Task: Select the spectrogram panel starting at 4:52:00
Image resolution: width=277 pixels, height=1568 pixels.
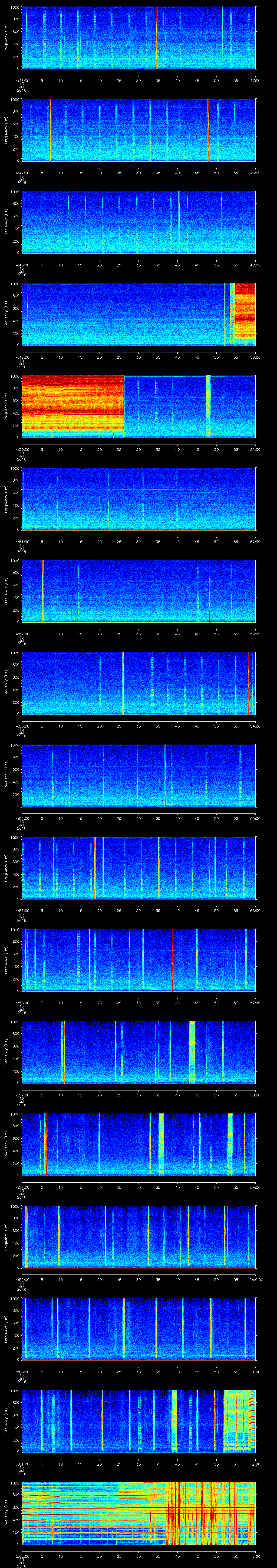Action: [x=139, y=591]
